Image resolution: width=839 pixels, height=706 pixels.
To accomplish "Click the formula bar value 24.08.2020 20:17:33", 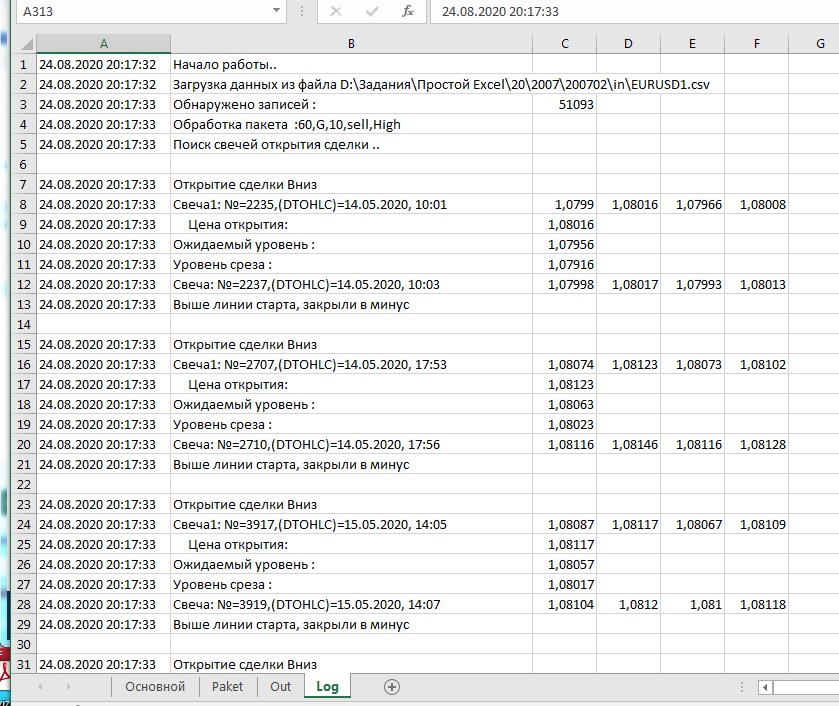I will click(500, 11).
